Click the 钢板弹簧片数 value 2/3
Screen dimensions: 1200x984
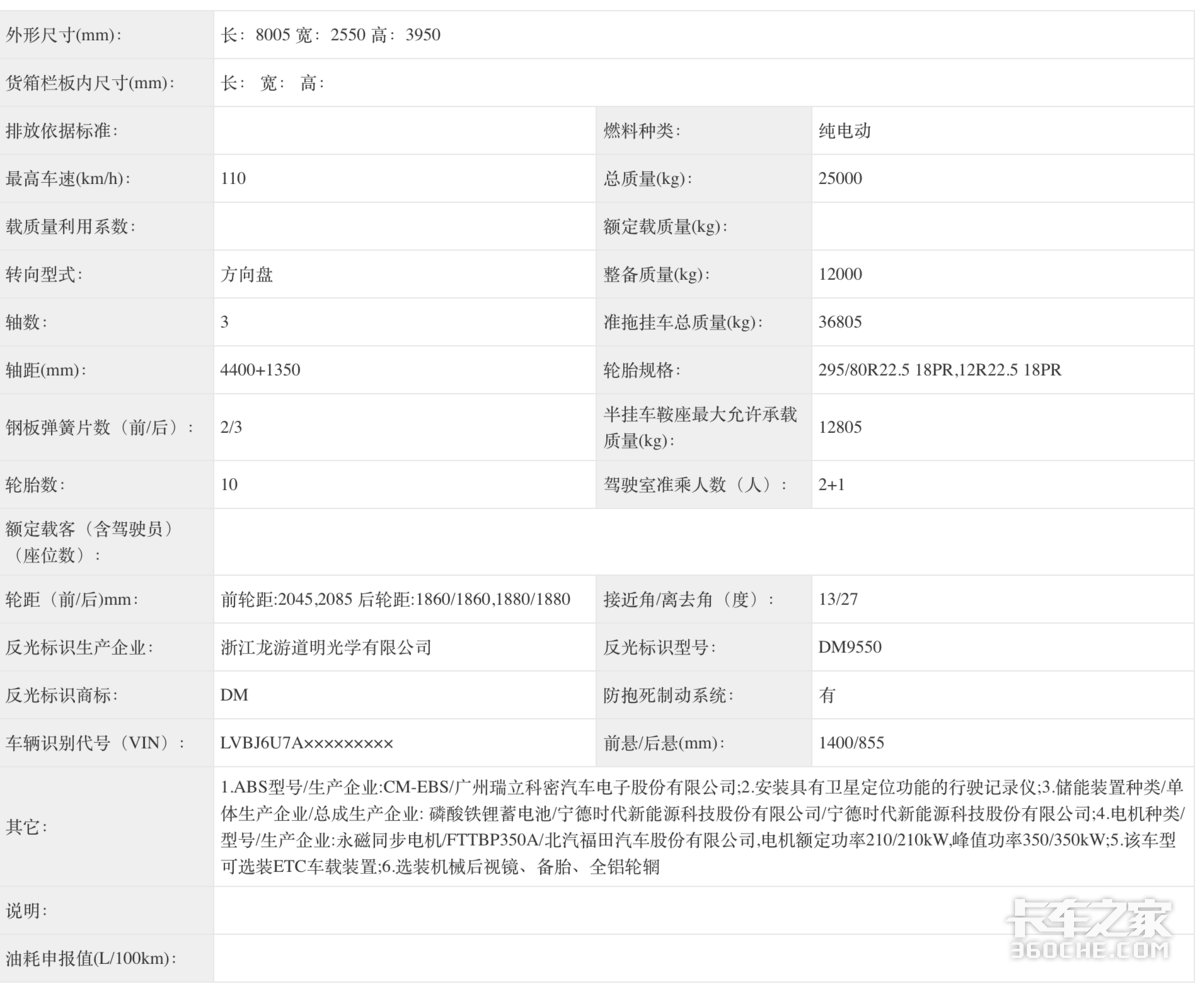point(231,427)
